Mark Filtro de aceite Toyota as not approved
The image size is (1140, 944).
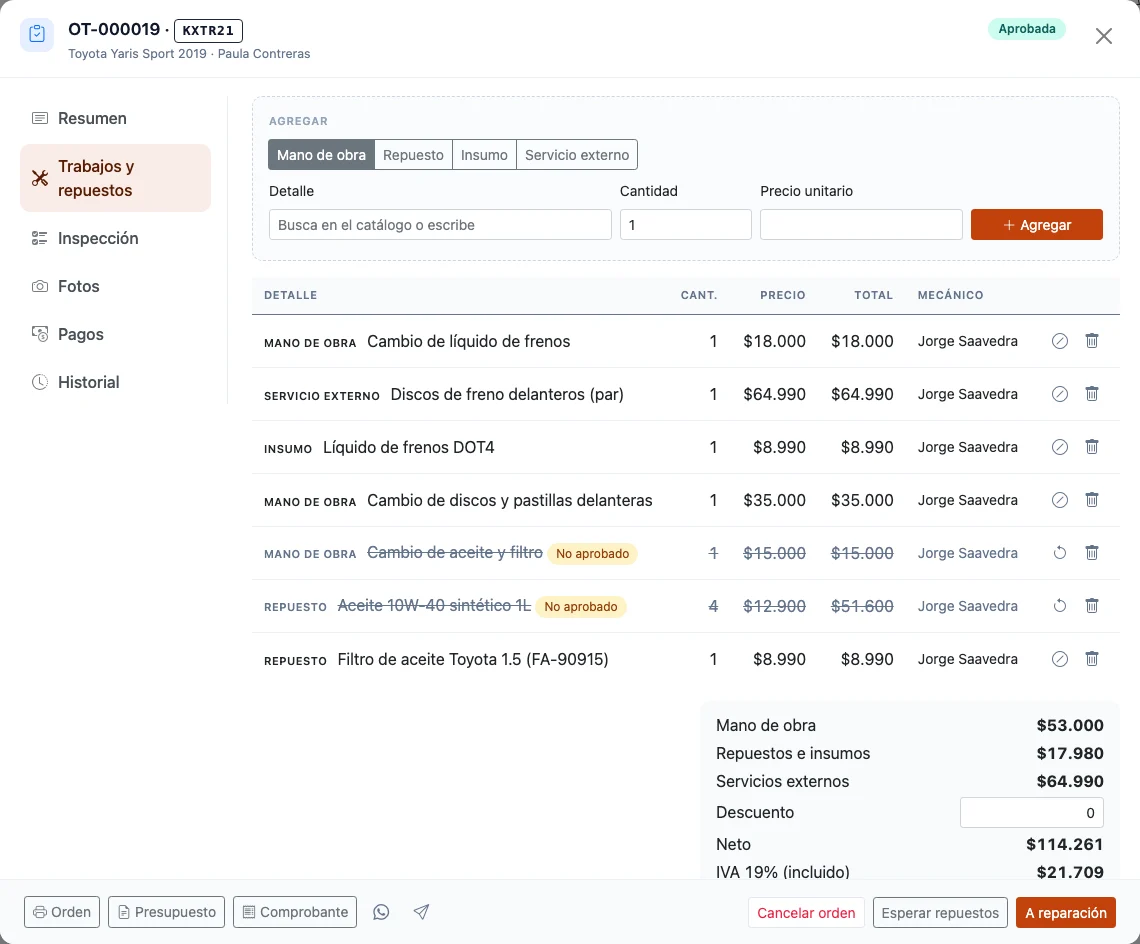(1059, 659)
